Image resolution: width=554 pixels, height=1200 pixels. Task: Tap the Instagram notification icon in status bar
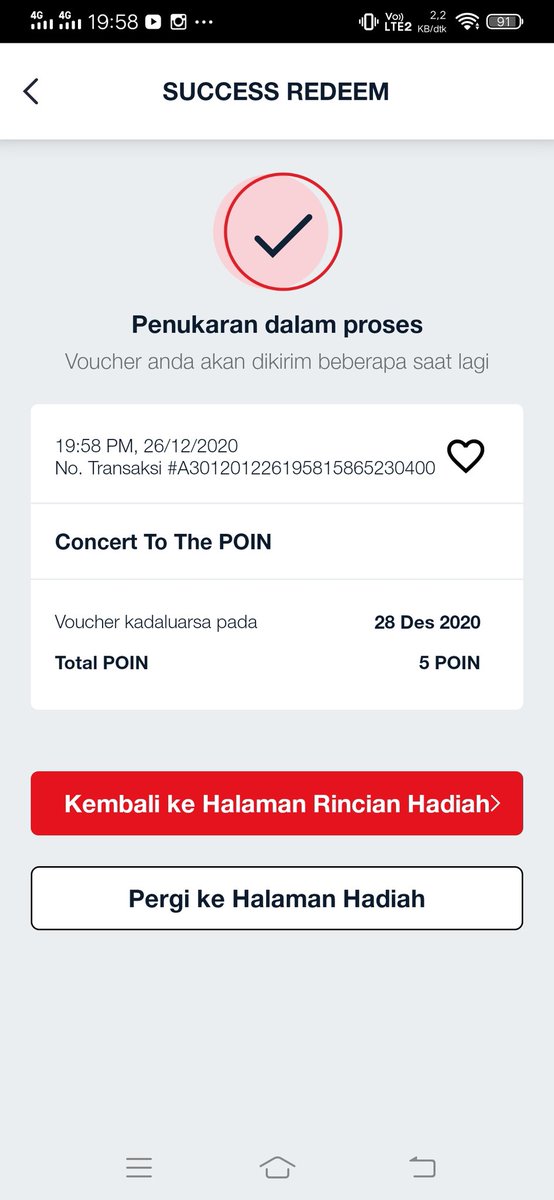[178, 21]
